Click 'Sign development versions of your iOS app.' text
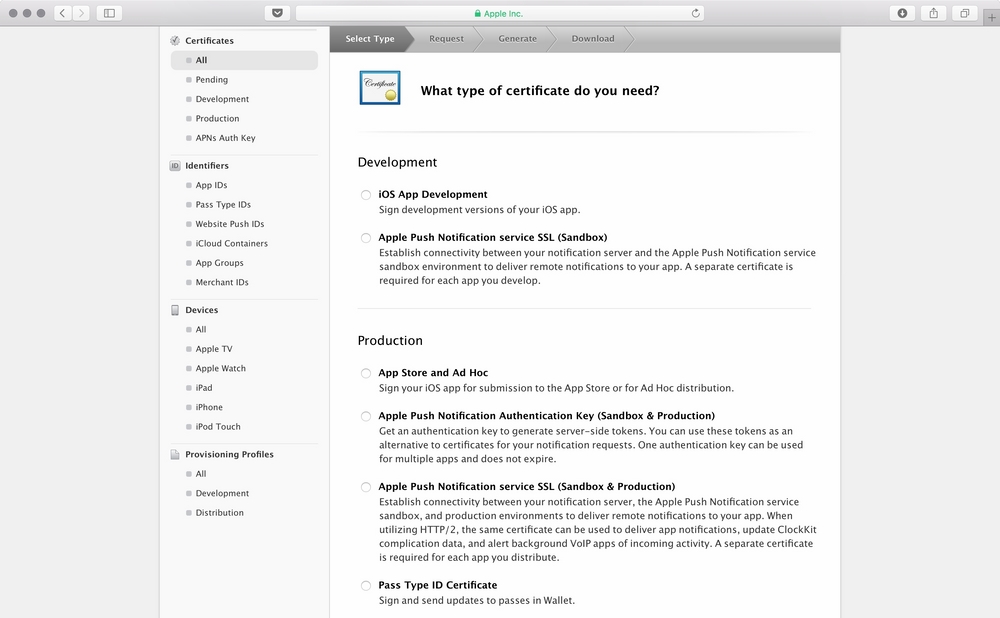This screenshot has height=618, width=1000. (x=480, y=210)
